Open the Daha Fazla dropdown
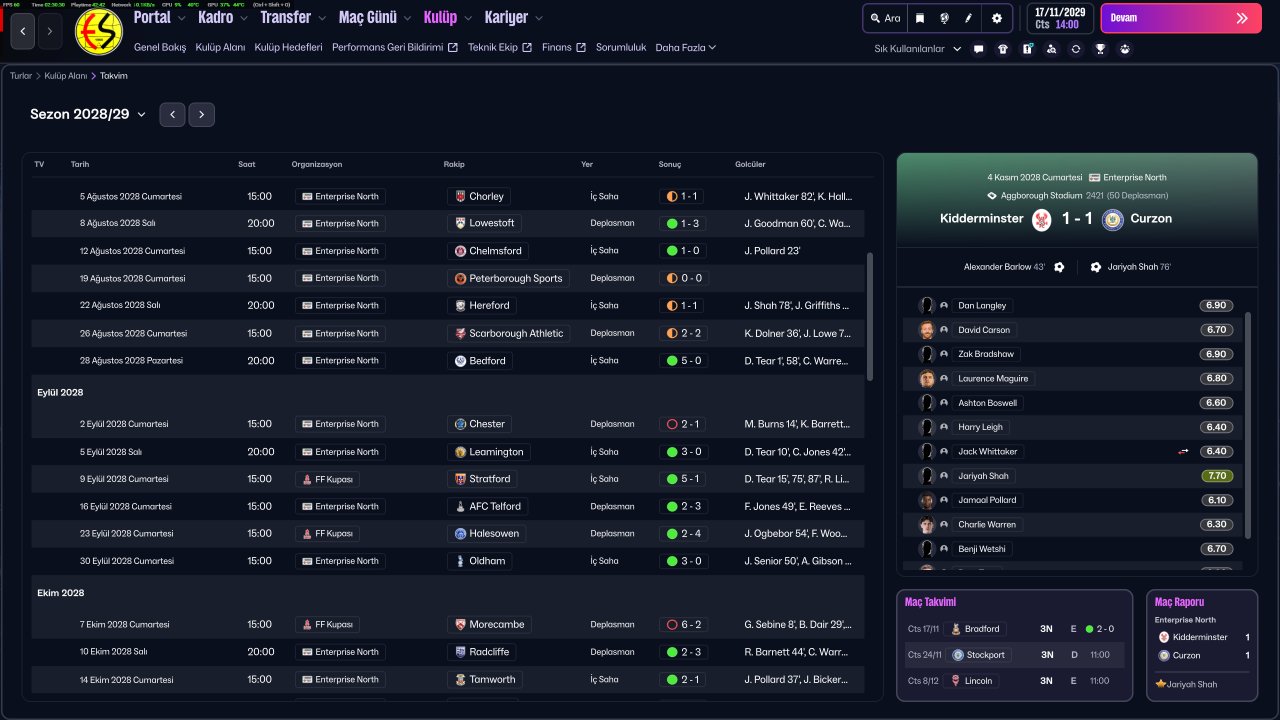 686,48
